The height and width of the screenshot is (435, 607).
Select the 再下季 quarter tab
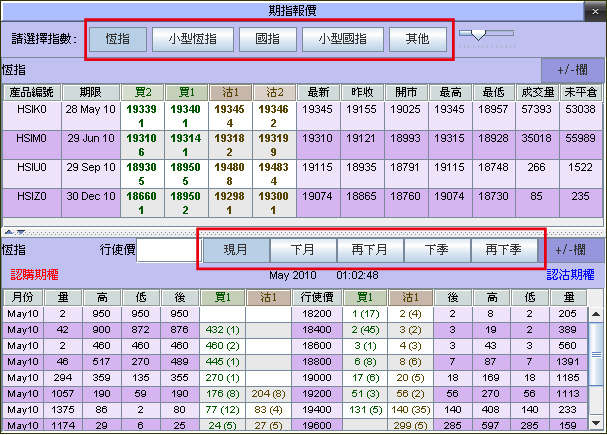point(504,250)
